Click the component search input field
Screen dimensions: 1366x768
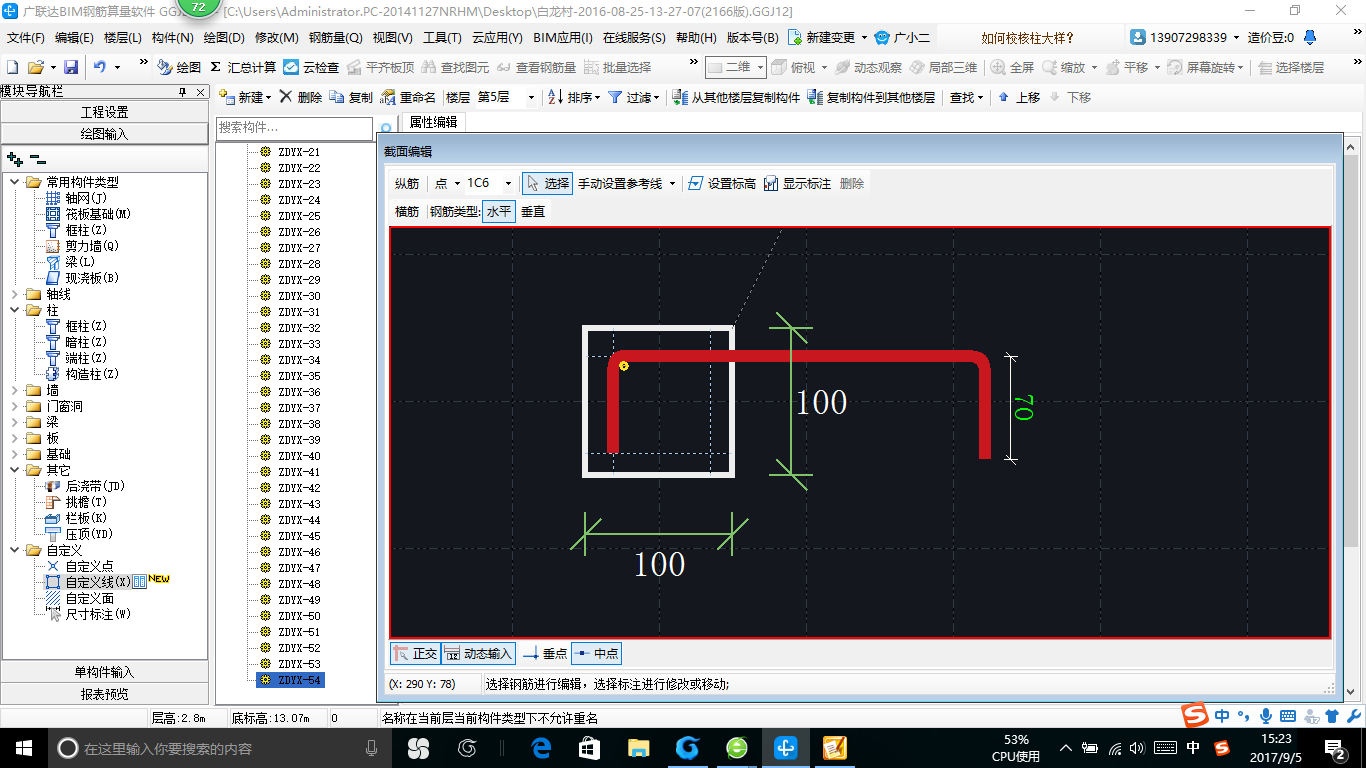(x=294, y=128)
